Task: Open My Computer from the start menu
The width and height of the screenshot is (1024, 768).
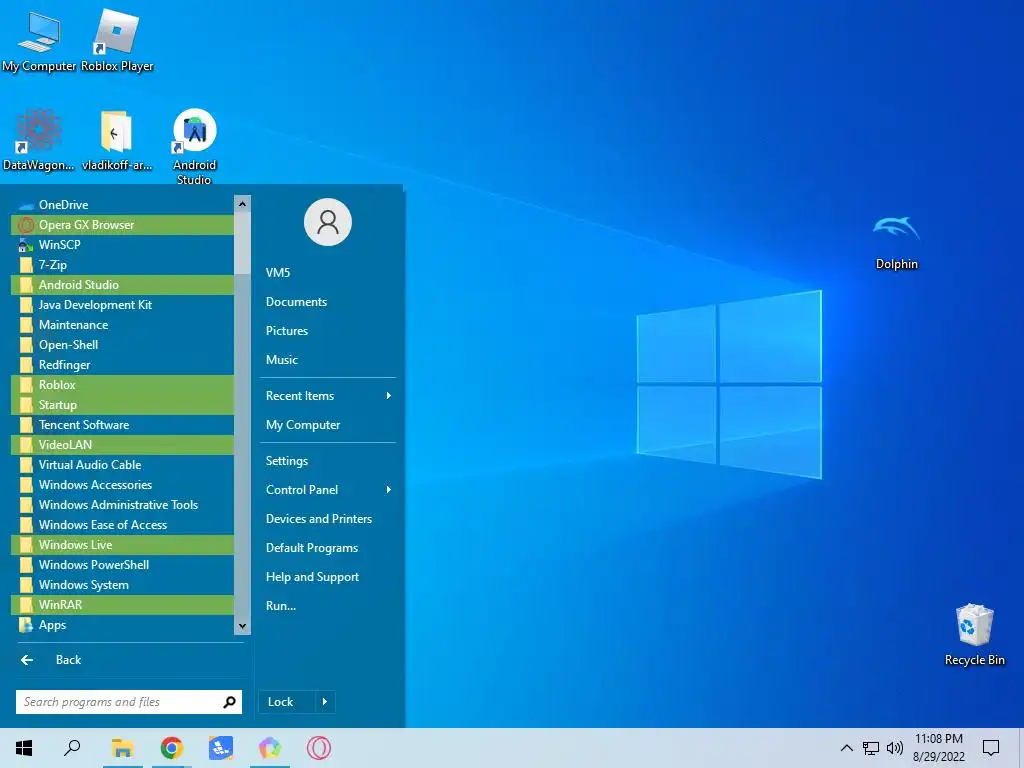Action: 327,425
